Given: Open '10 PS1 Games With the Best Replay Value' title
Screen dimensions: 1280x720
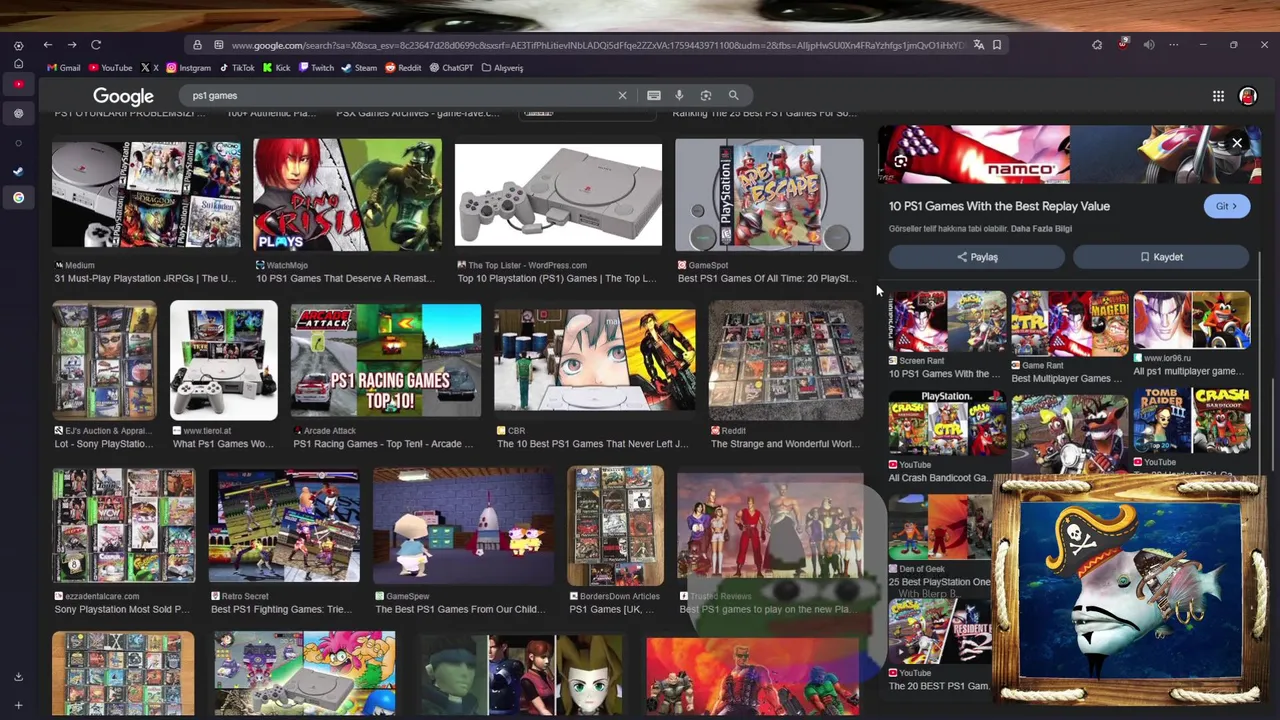Looking at the screenshot, I should tap(999, 206).
